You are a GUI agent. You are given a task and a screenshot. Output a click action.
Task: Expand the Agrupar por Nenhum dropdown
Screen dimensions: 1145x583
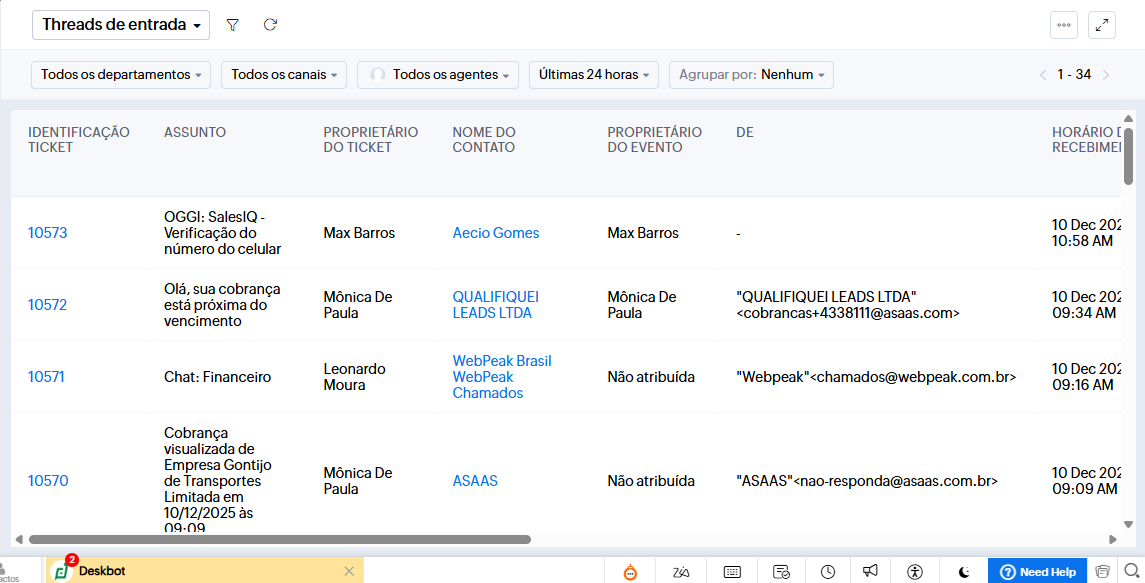pos(751,75)
